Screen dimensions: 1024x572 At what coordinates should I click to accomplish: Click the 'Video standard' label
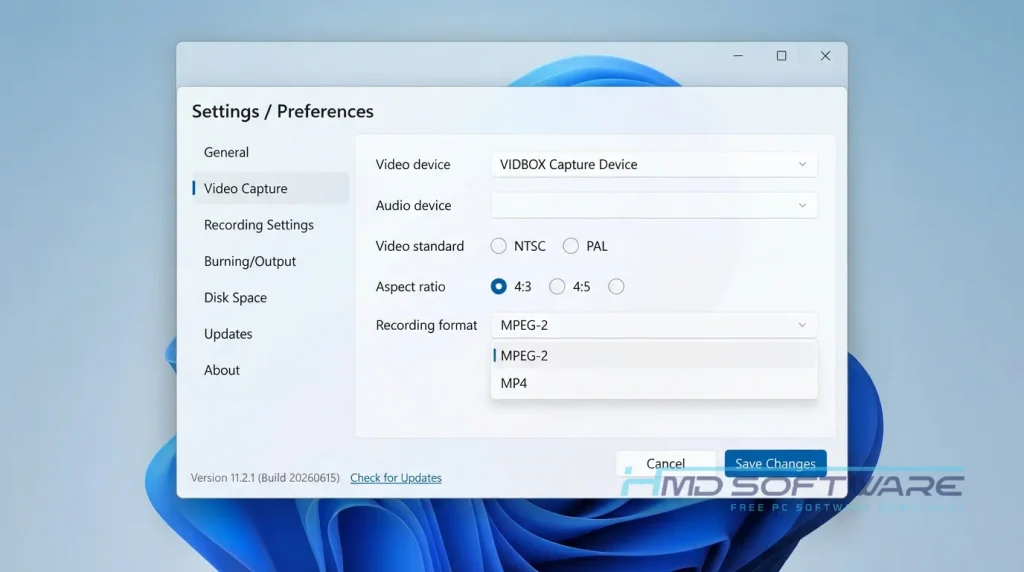[x=420, y=246]
